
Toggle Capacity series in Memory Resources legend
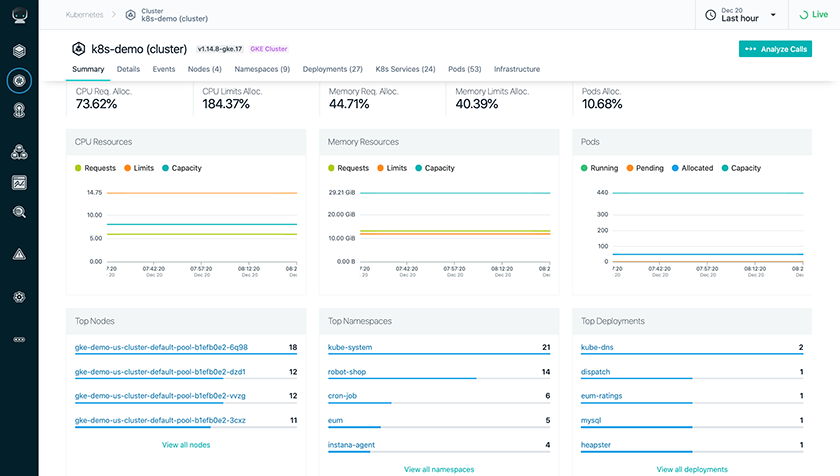(x=435, y=168)
